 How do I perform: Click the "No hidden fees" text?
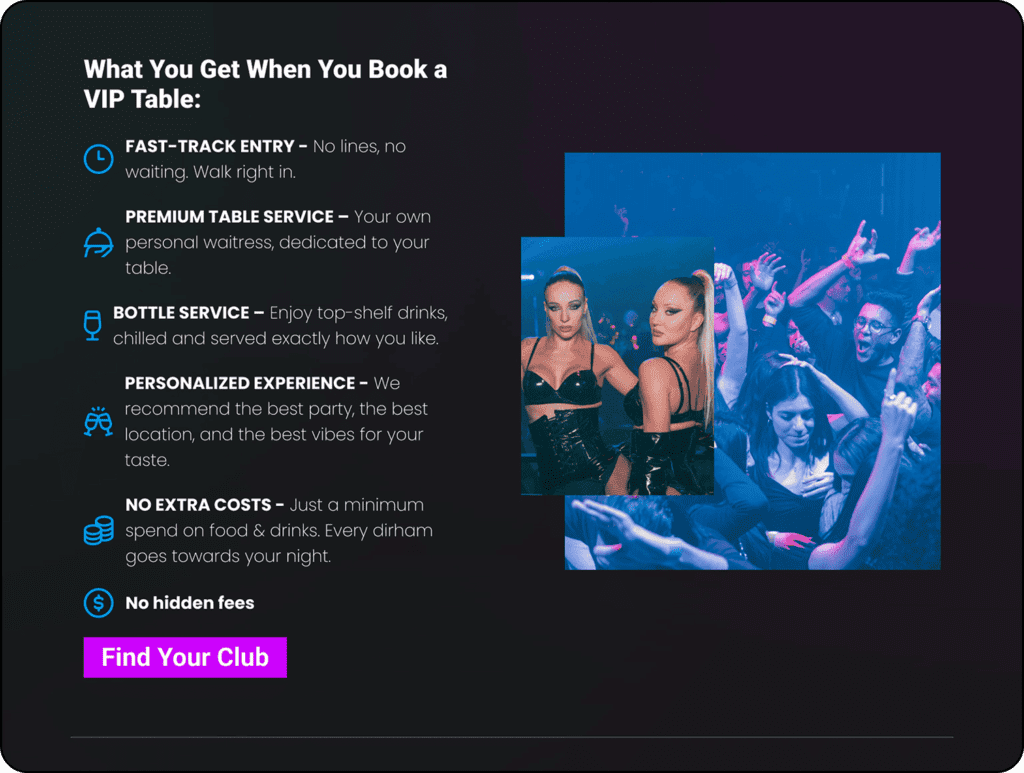click(190, 603)
